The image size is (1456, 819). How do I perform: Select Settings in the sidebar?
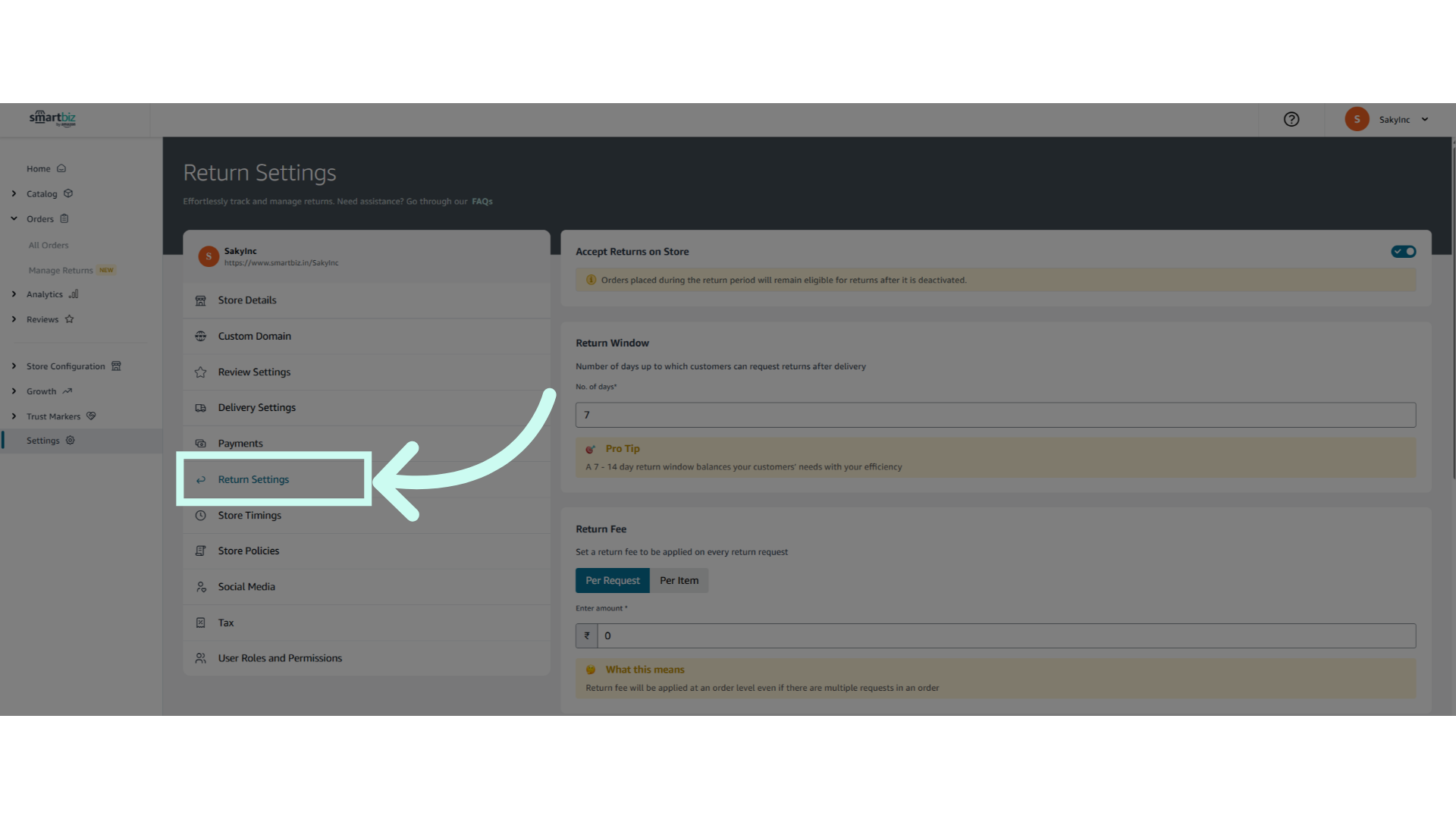click(81, 441)
